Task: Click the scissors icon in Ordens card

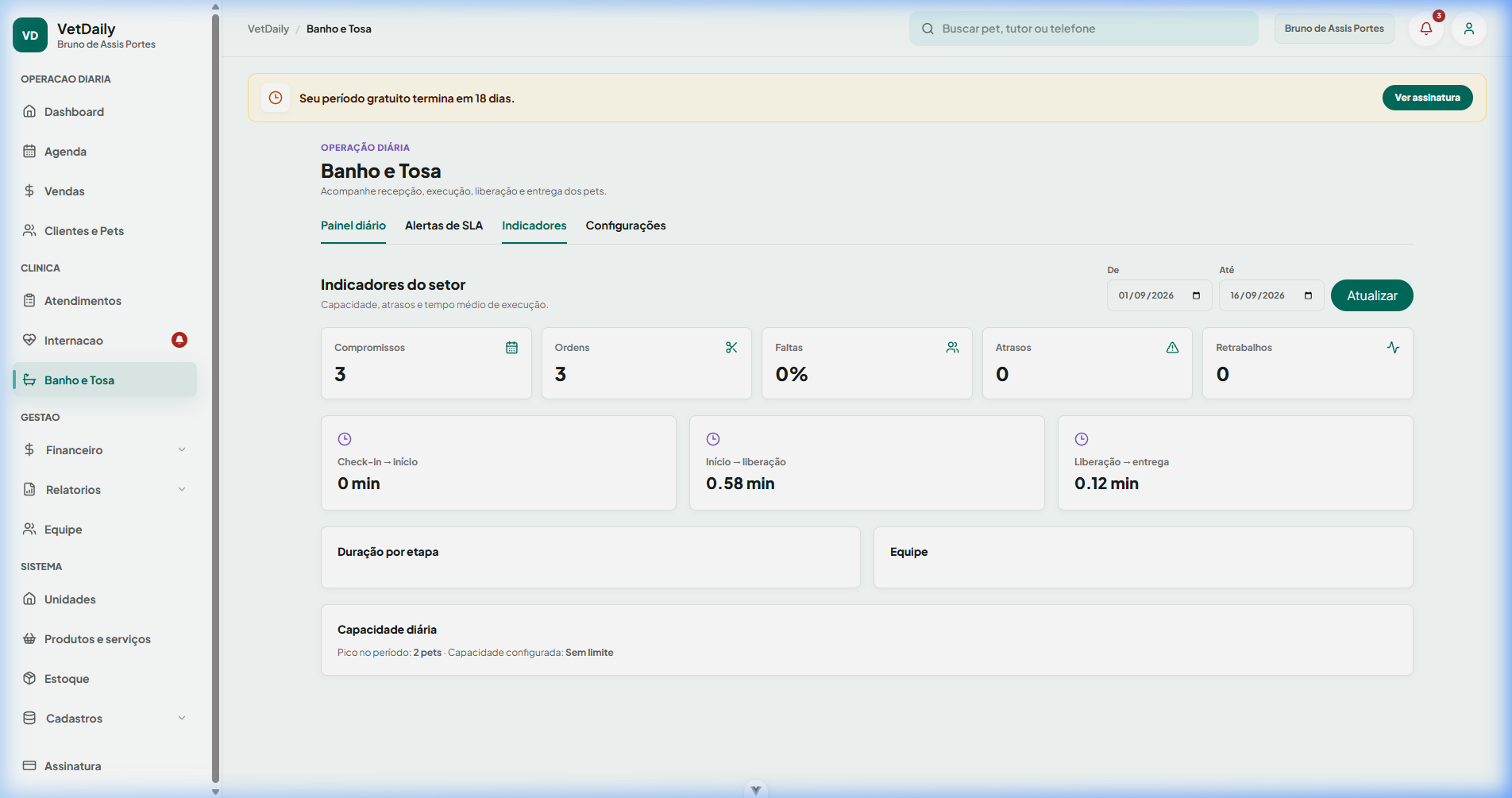Action: (x=732, y=348)
